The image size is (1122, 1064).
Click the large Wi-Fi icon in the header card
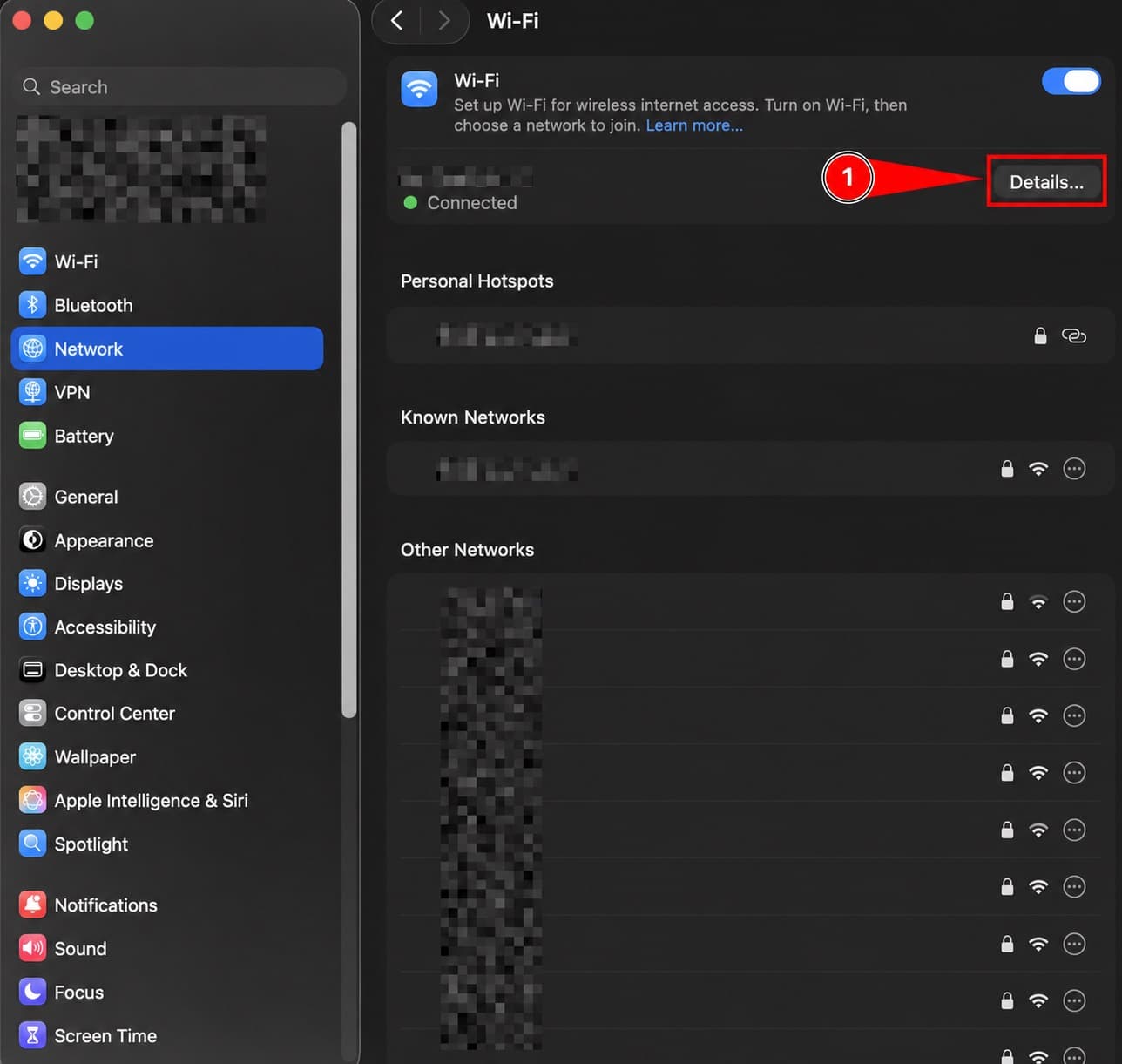click(x=419, y=89)
